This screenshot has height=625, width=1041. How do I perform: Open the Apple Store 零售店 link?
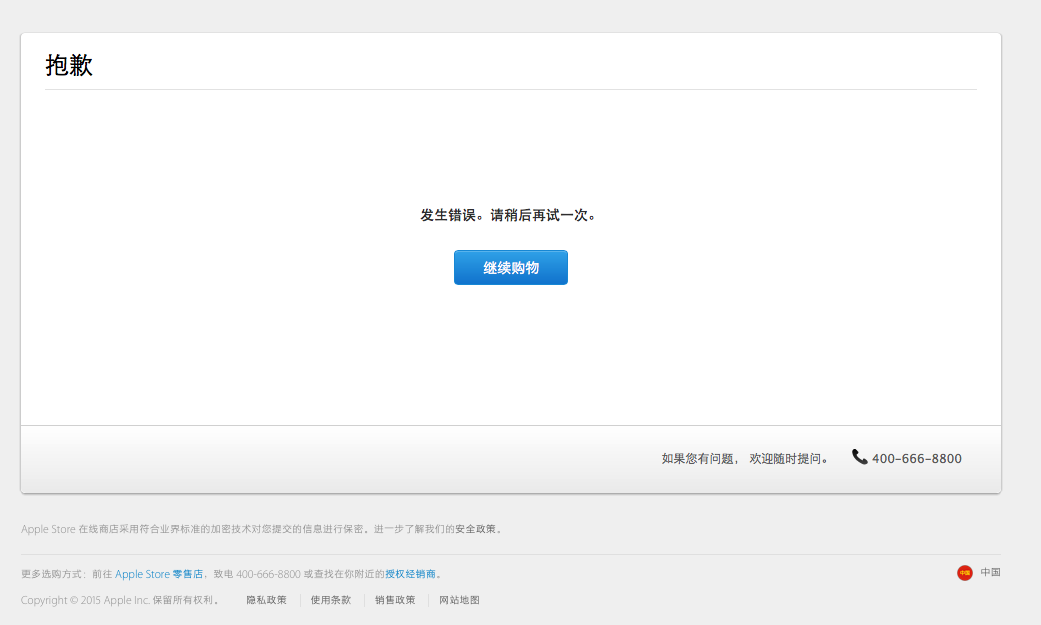[x=158, y=574]
